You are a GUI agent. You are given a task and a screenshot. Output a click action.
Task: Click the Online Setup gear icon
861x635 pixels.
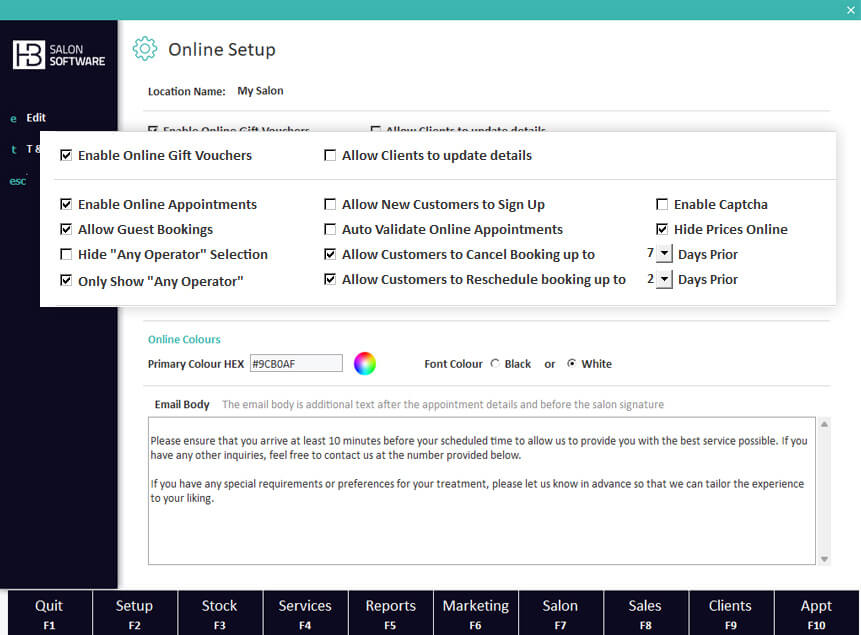tap(145, 49)
